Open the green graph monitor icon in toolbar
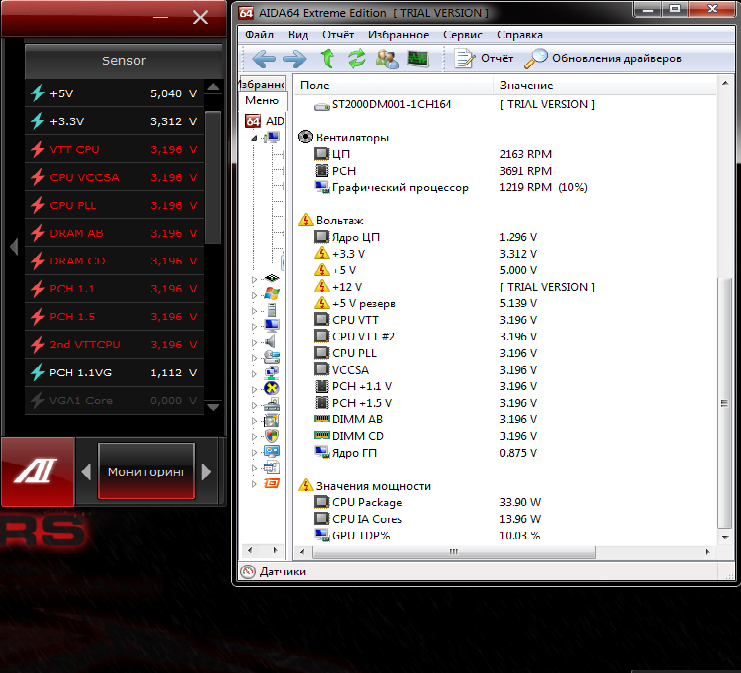 click(x=418, y=59)
